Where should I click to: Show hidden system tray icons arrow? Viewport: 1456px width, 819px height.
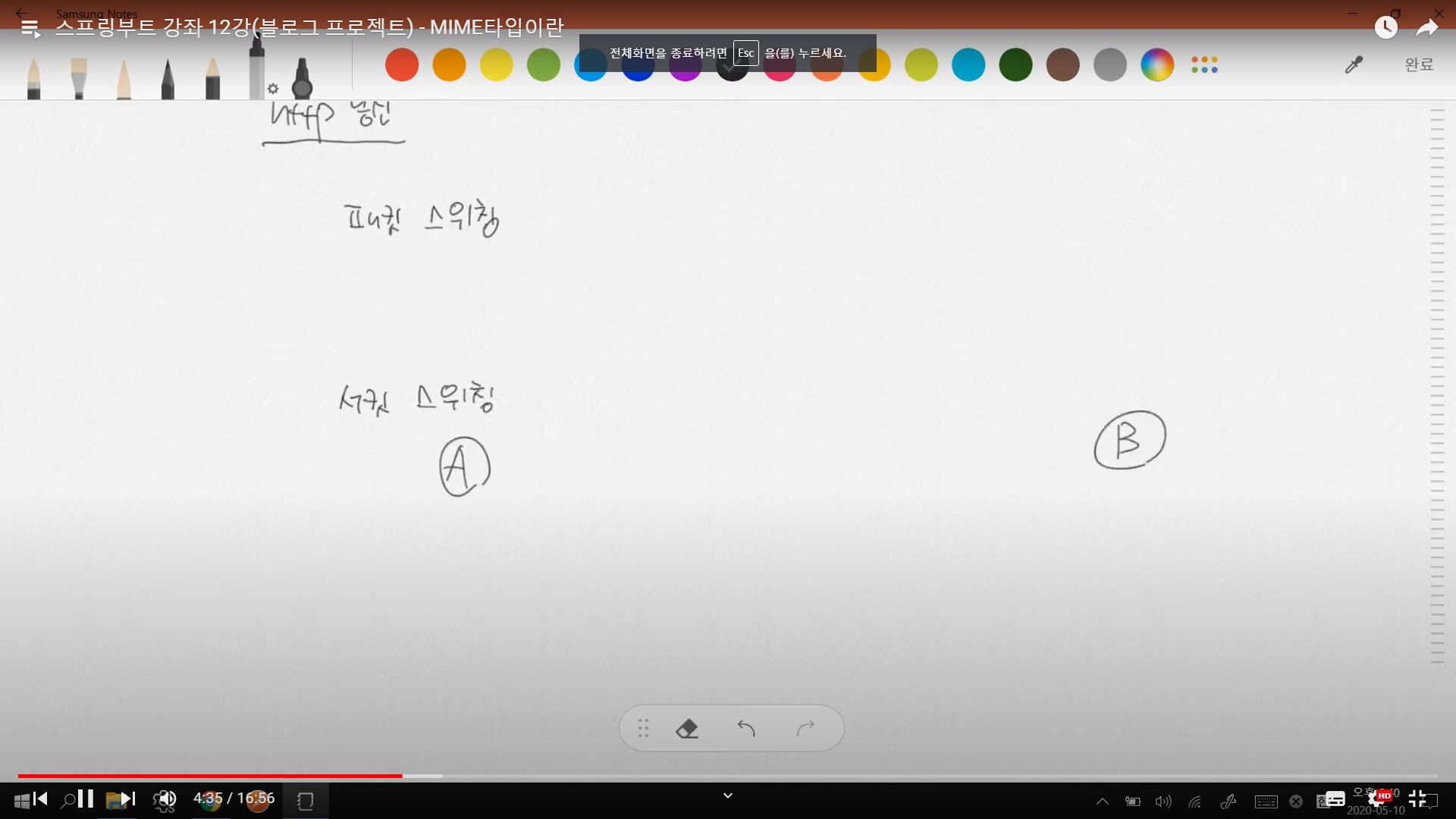[x=1103, y=802]
